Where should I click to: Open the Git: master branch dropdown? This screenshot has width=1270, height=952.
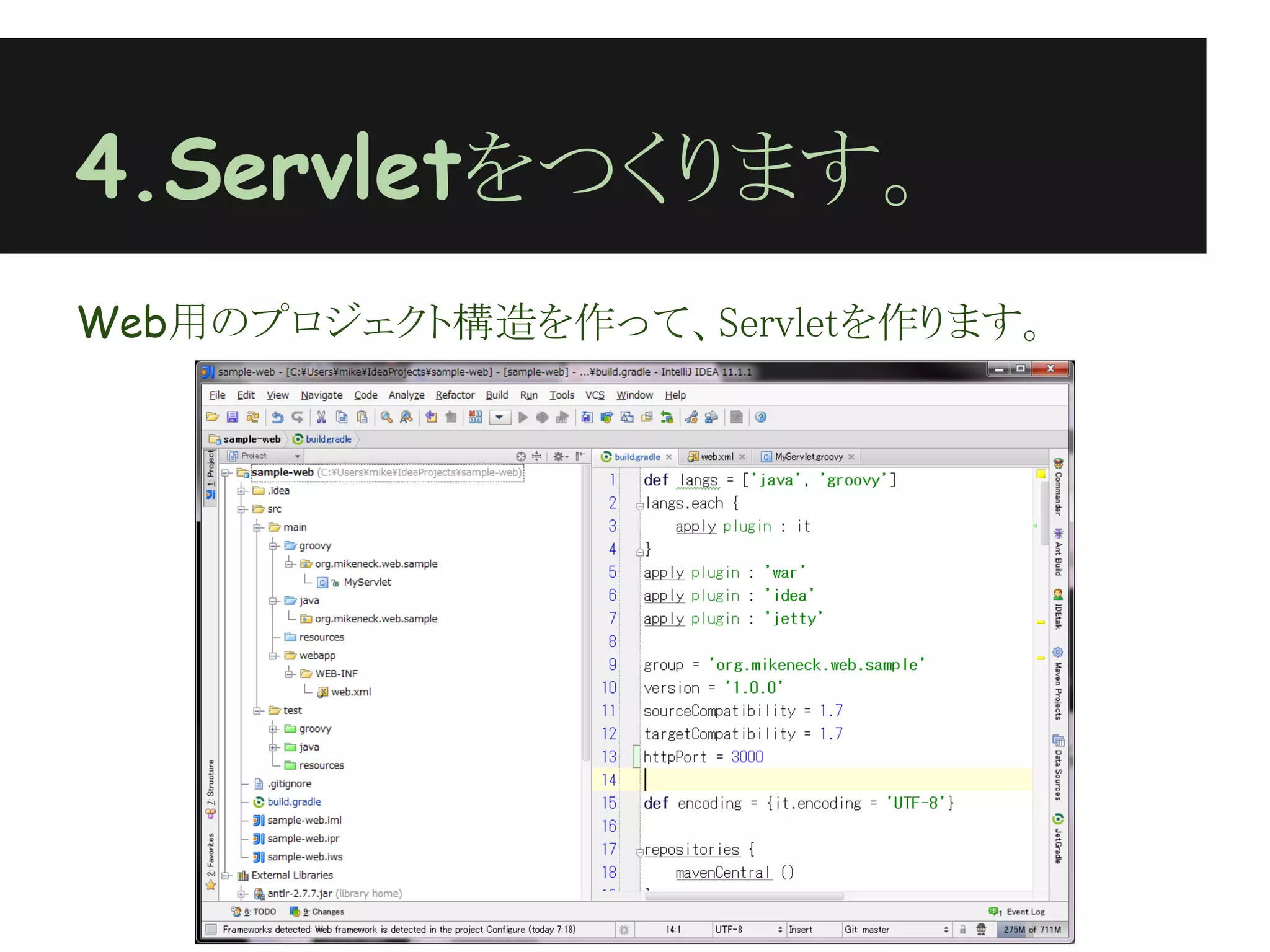[897, 930]
